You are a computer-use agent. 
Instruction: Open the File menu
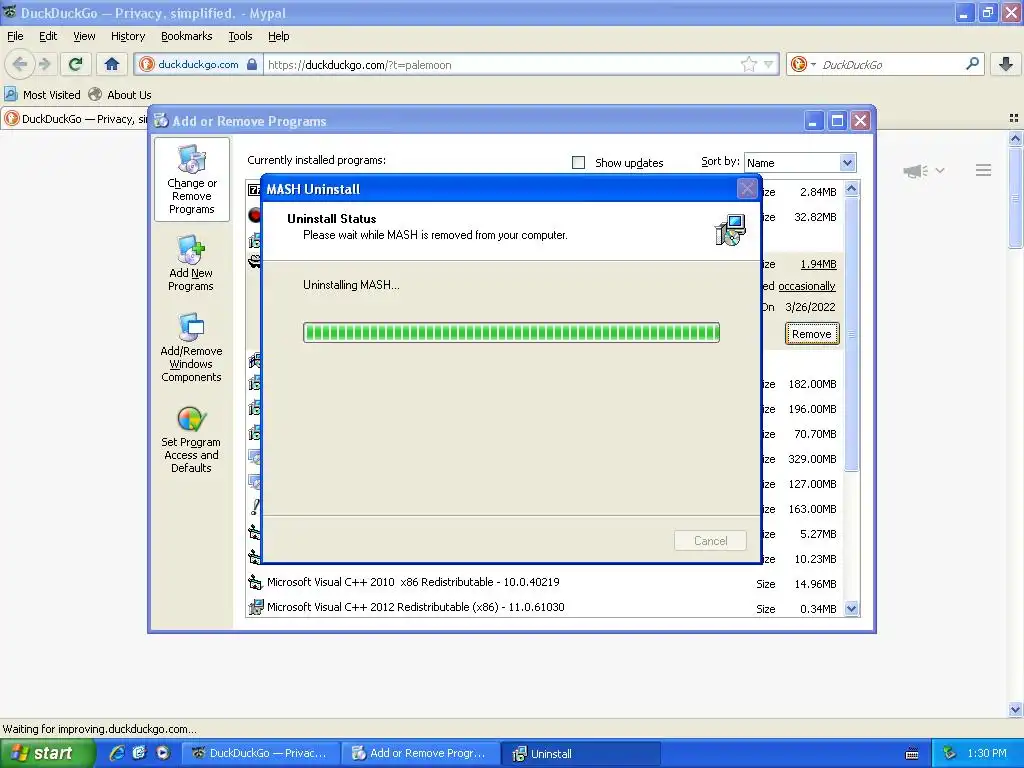[15, 36]
